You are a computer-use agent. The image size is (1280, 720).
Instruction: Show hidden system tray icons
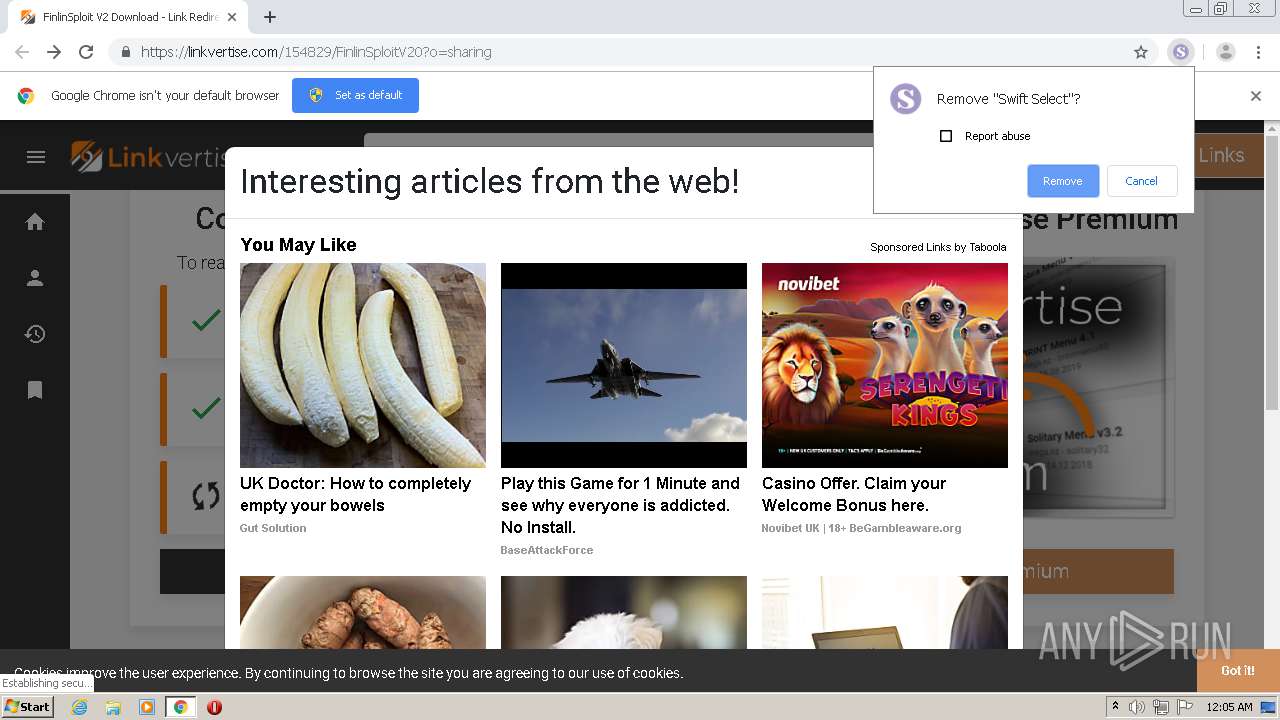1115,707
